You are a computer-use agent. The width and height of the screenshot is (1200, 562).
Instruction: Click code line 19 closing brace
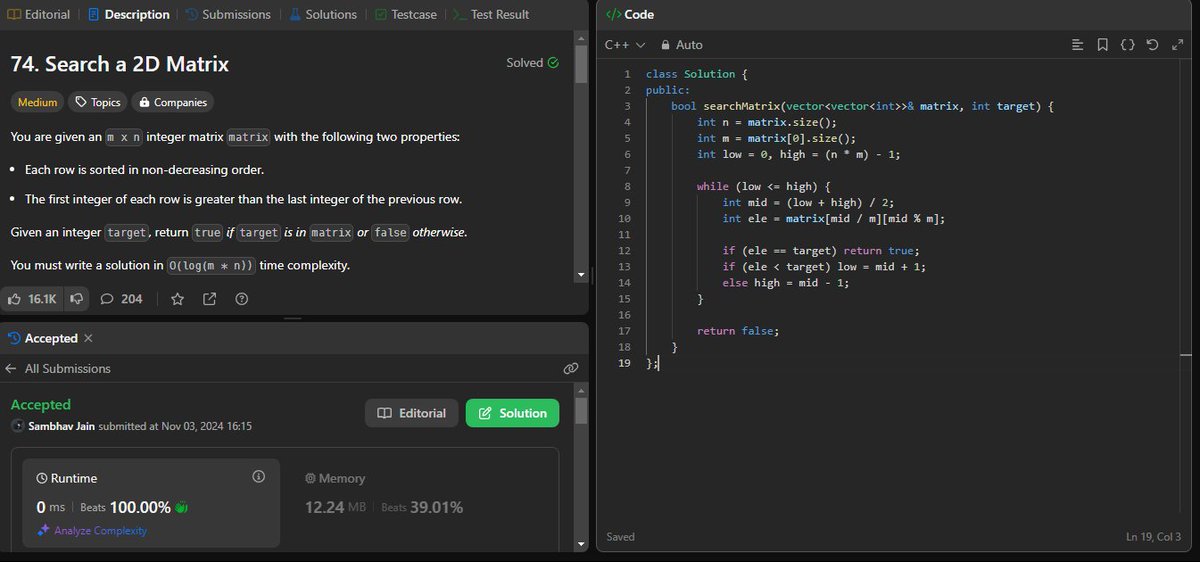click(652, 363)
